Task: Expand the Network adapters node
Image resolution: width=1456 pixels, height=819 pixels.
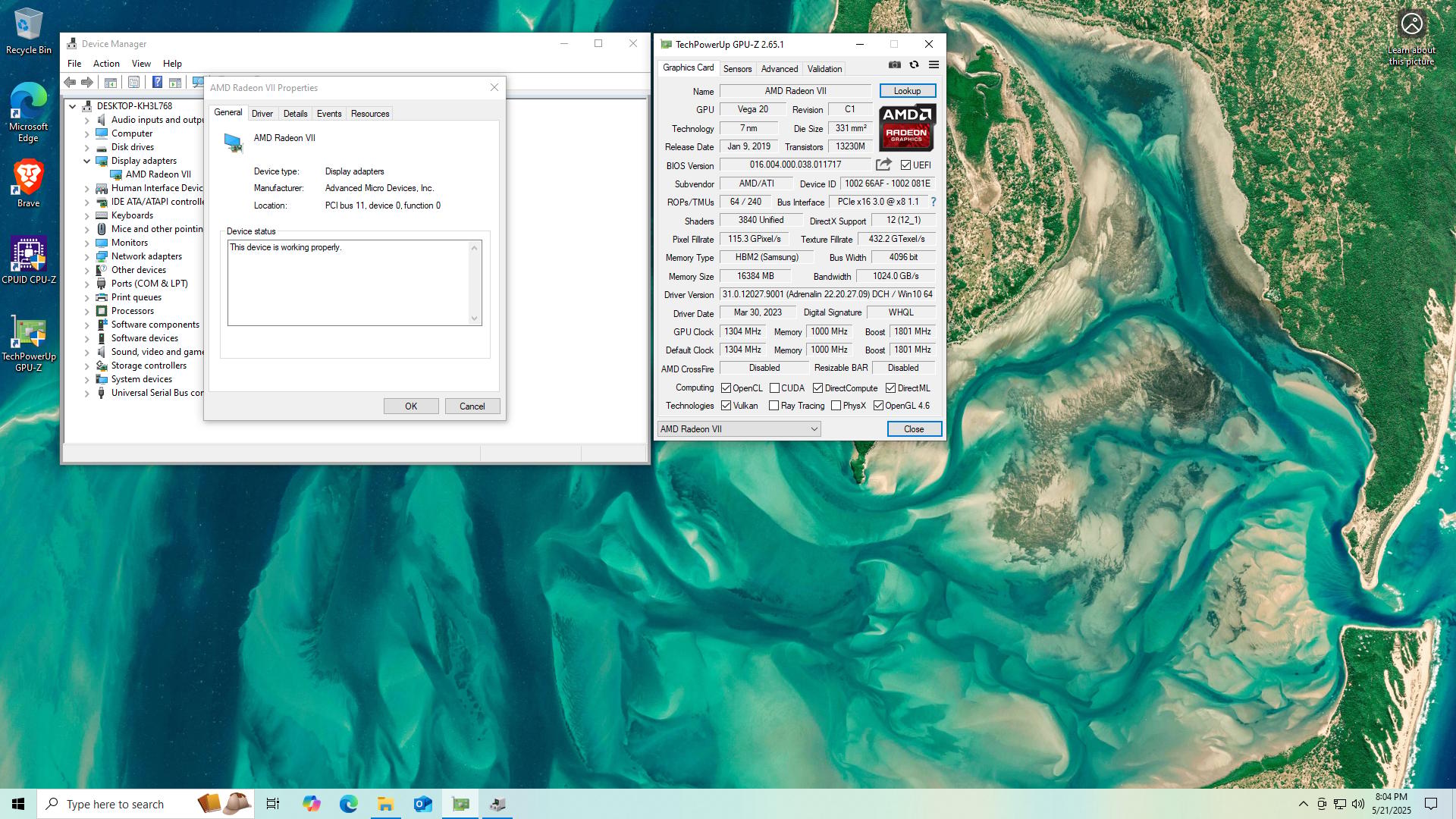Action: [86, 256]
